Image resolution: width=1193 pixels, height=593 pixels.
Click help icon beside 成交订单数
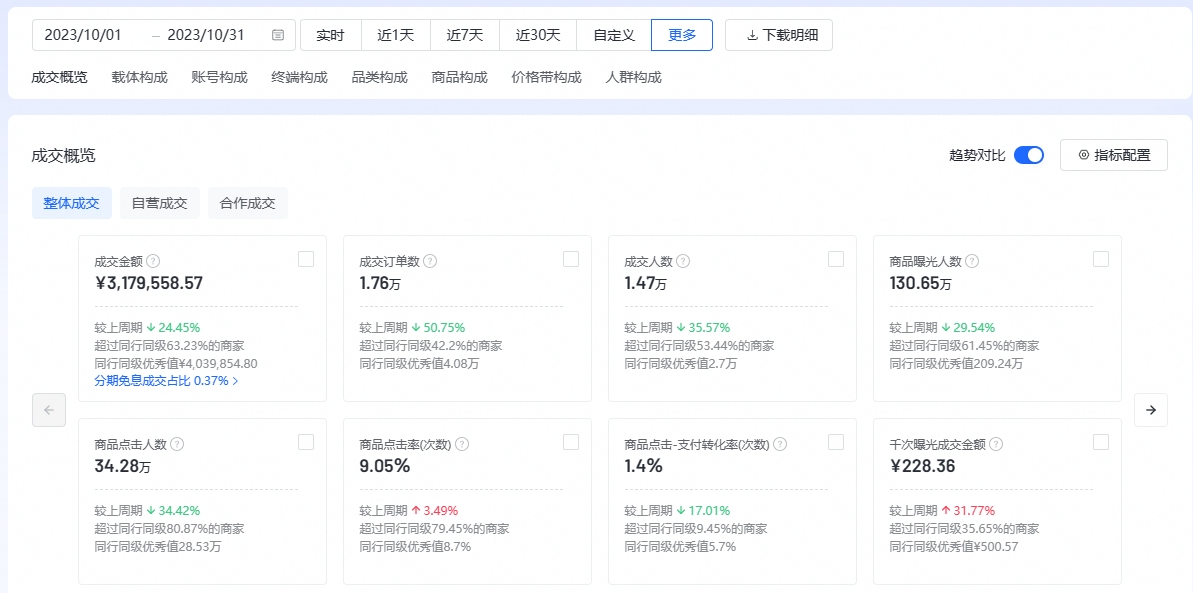pos(430,261)
